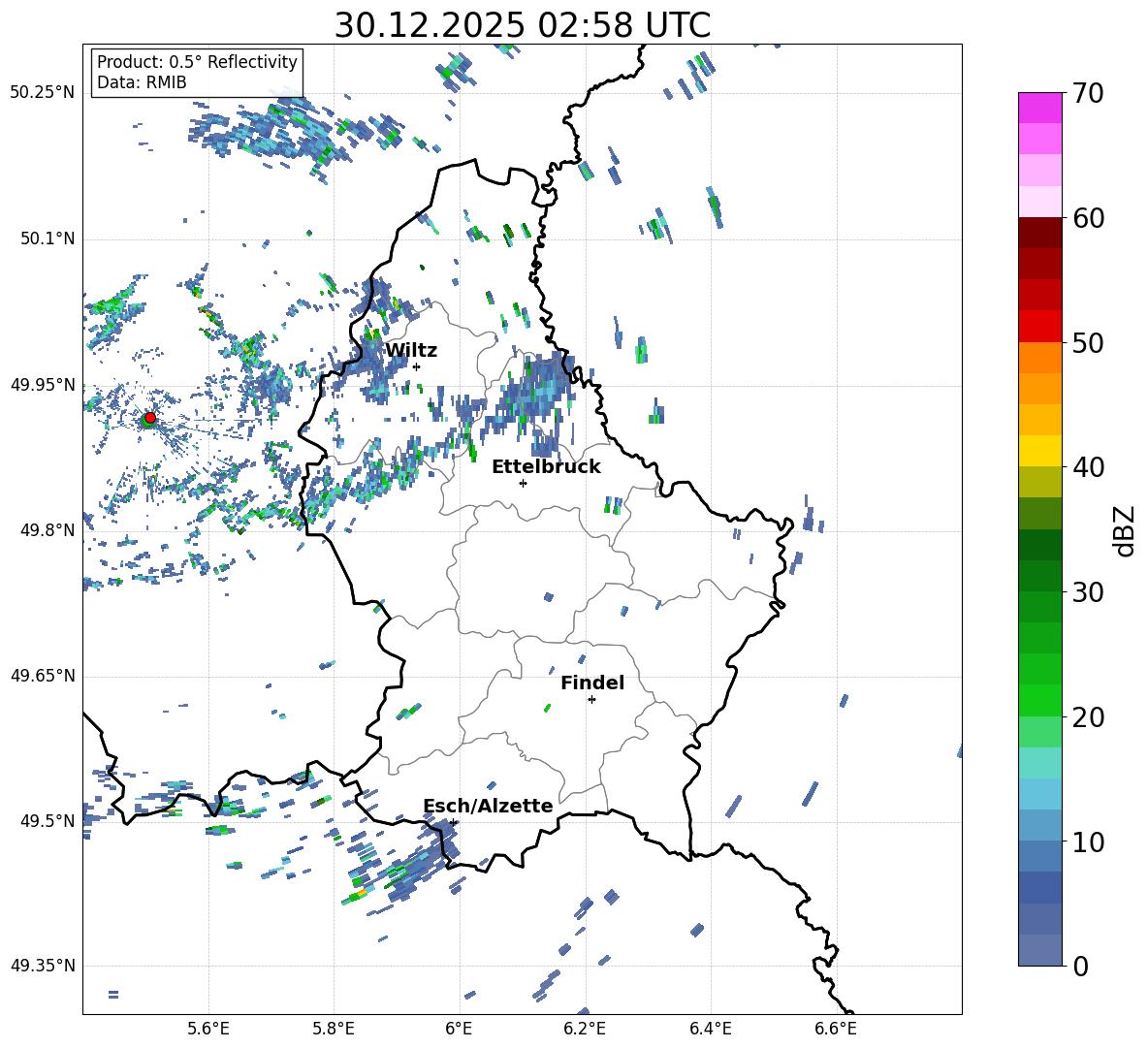This screenshot has height=1048, width=1148.
Task: Click the 70 colorbar tick label
Action: [1088, 93]
